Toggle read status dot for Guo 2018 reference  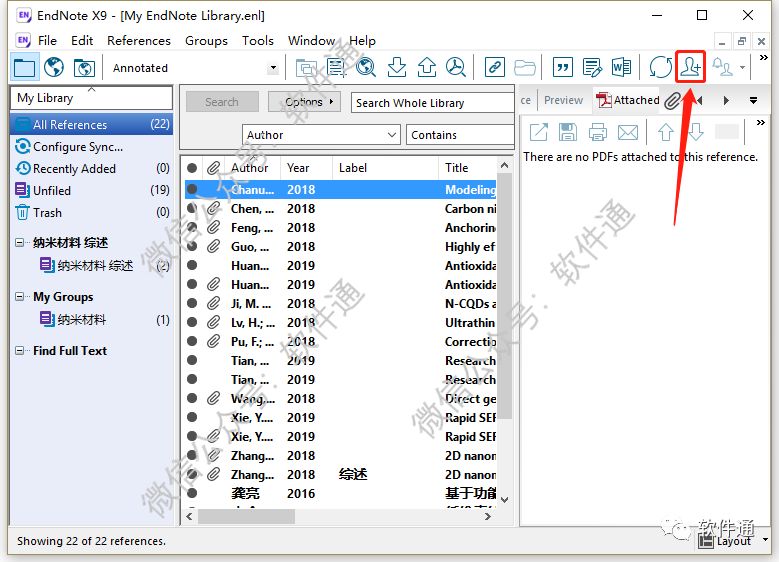click(192, 246)
